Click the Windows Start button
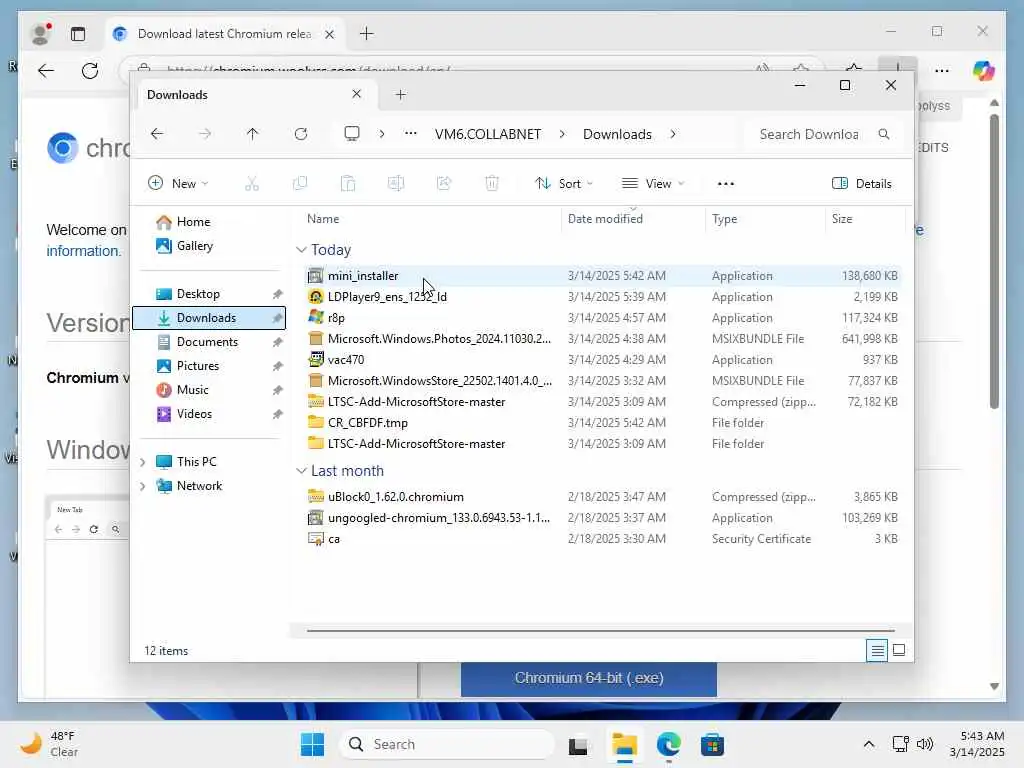The width and height of the screenshot is (1024, 768). [312, 744]
